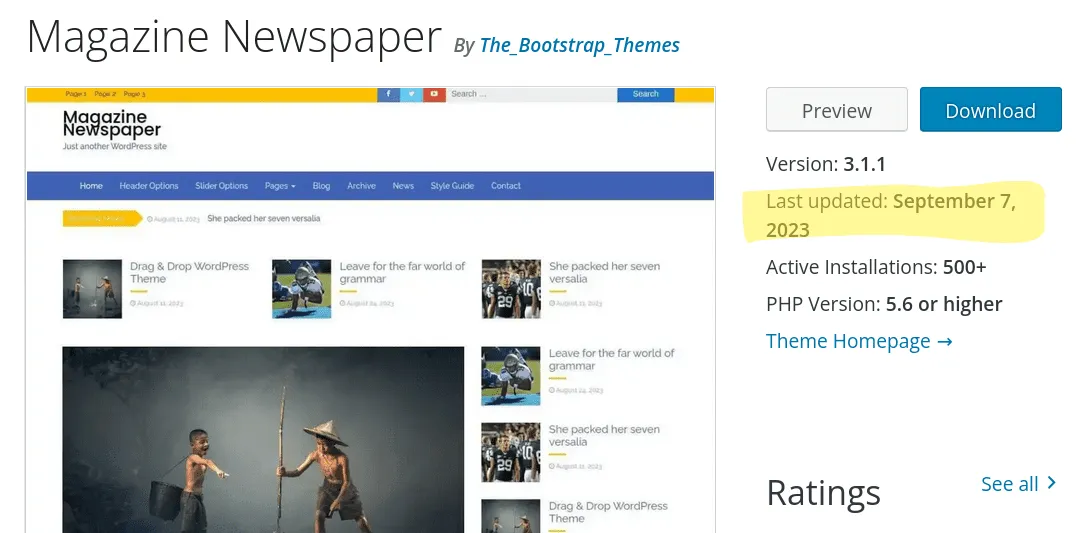Click the Magazine Newspaper page title
Image resolution: width=1086 pixels, height=533 pixels.
(x=234, y=37)
